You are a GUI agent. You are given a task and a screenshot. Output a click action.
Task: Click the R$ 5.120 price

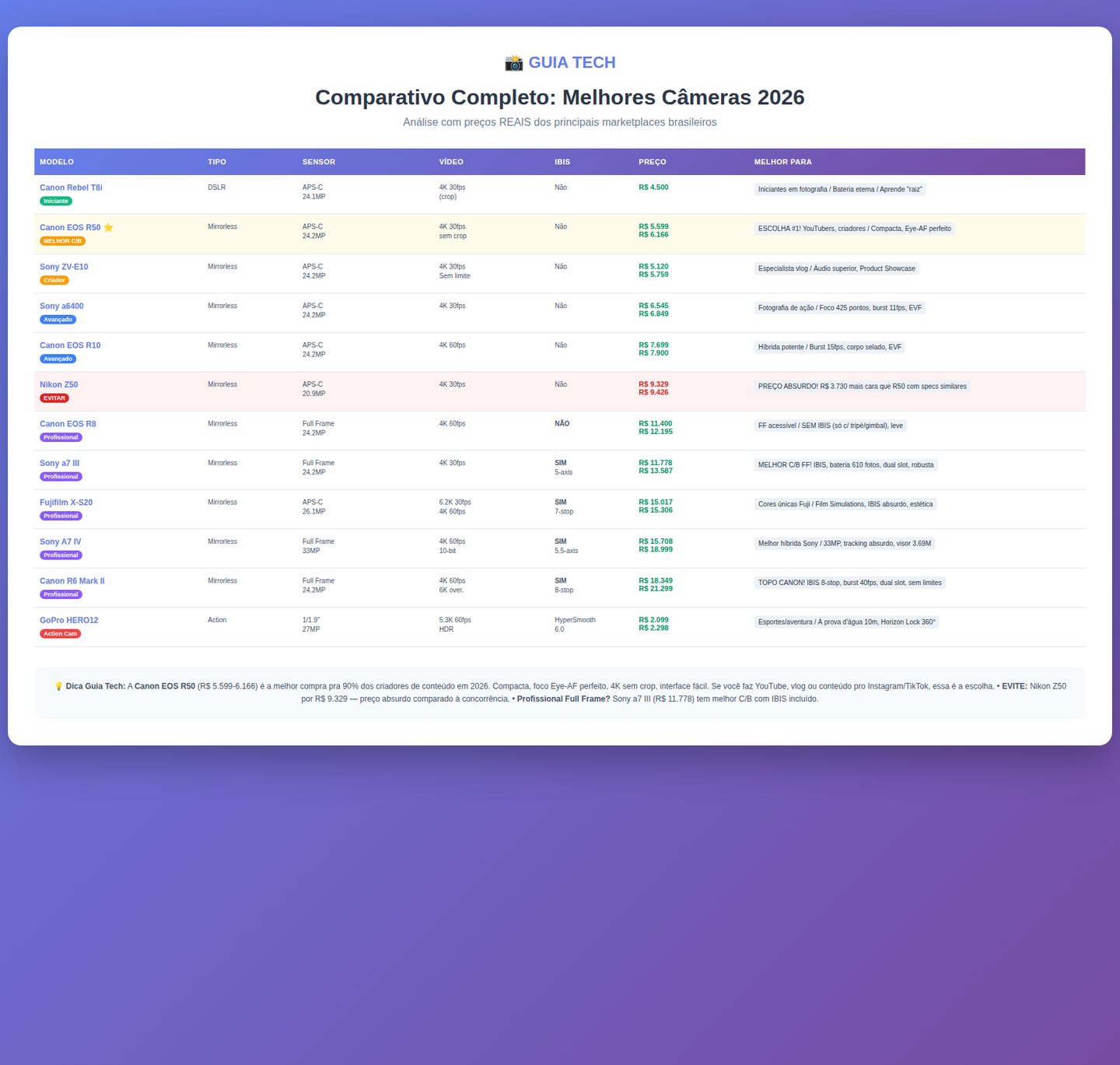point(653,267)
